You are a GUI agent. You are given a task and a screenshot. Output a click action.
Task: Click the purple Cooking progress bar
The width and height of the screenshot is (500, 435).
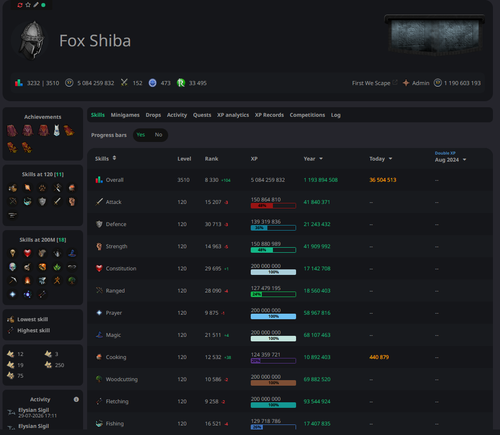click(273, 361)
